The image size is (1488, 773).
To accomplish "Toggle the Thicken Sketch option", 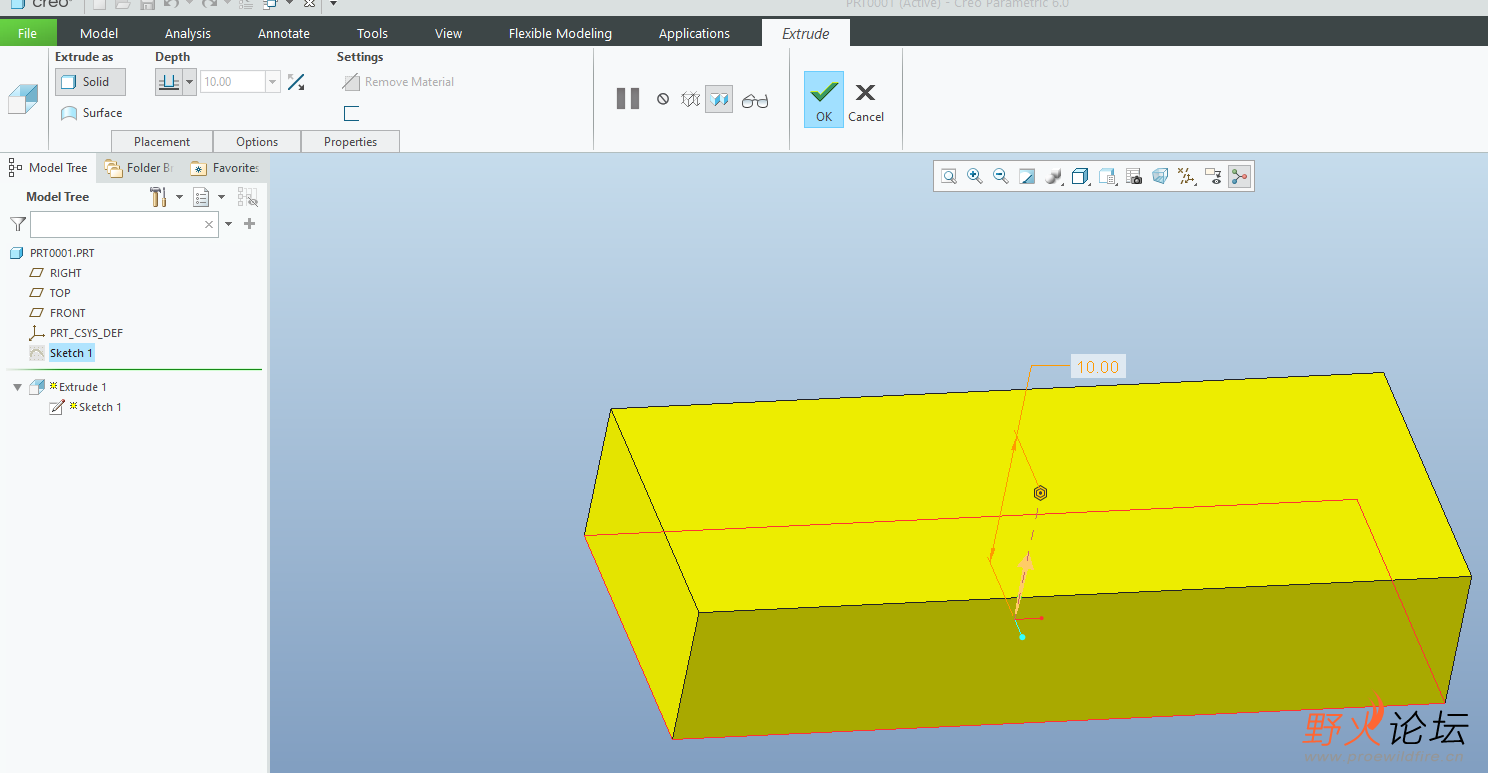I will click(x=351, y=113).
